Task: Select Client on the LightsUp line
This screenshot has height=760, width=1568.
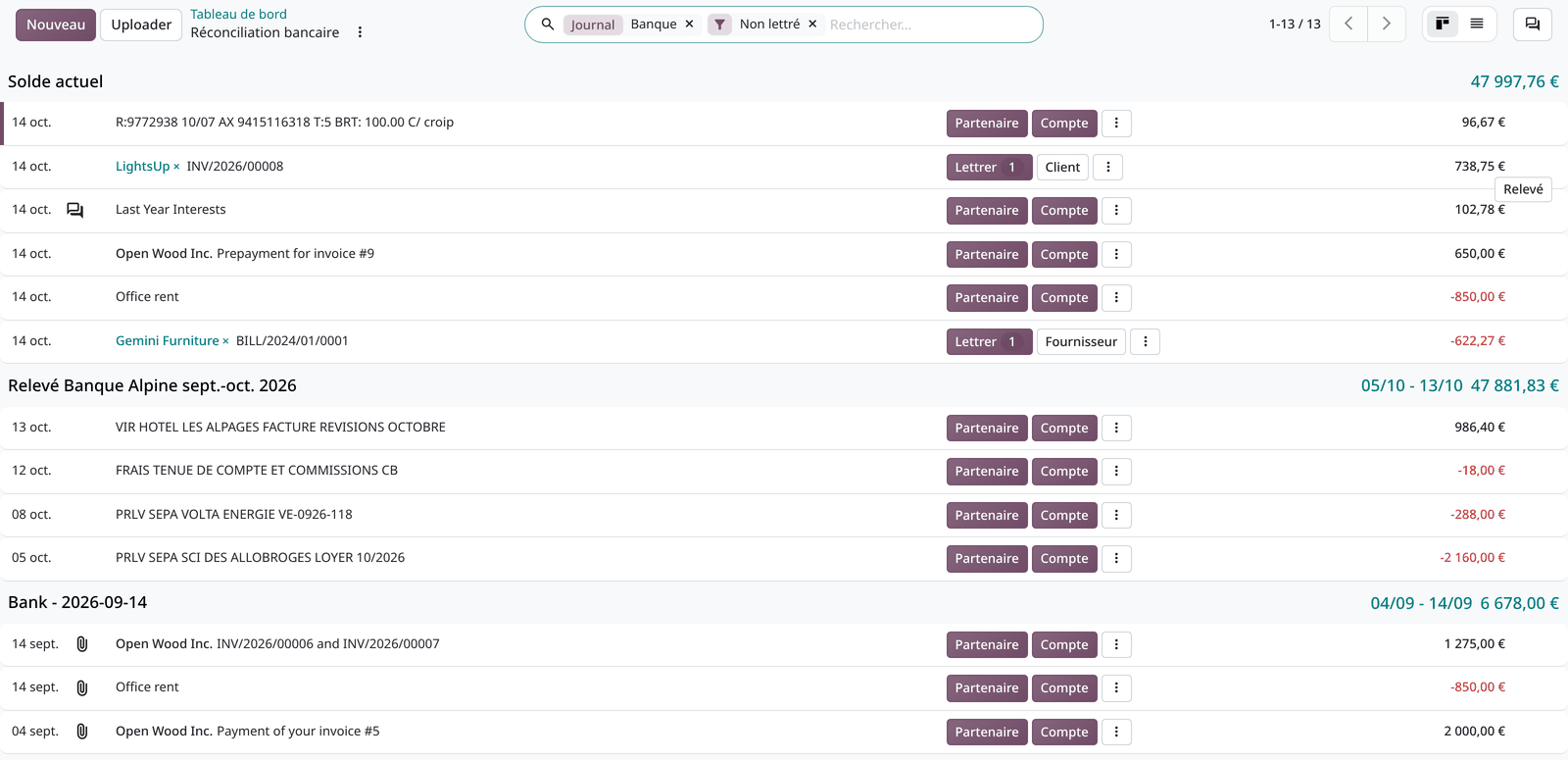Action: 1062,168
